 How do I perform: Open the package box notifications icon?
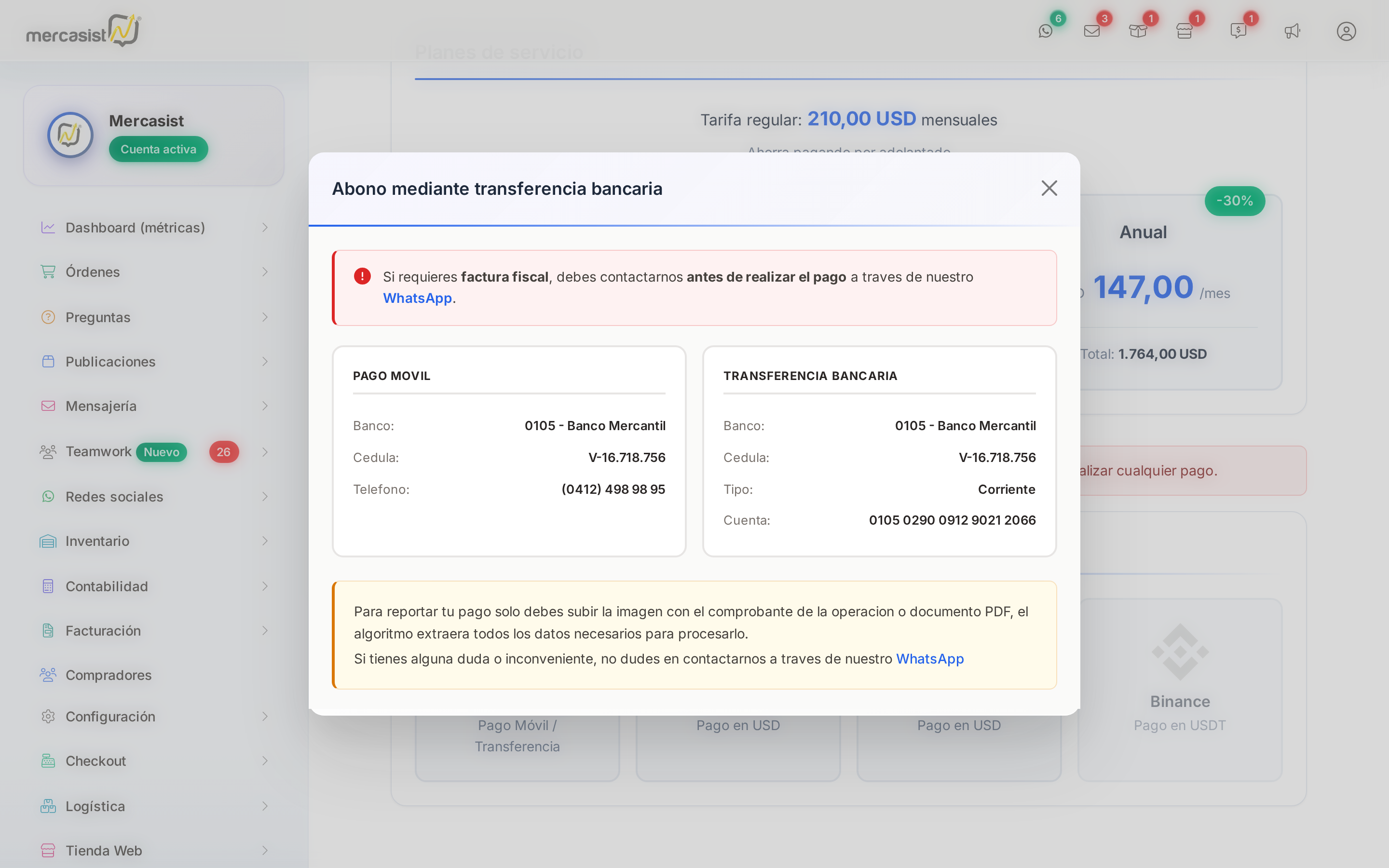(x=1138, y=31)
